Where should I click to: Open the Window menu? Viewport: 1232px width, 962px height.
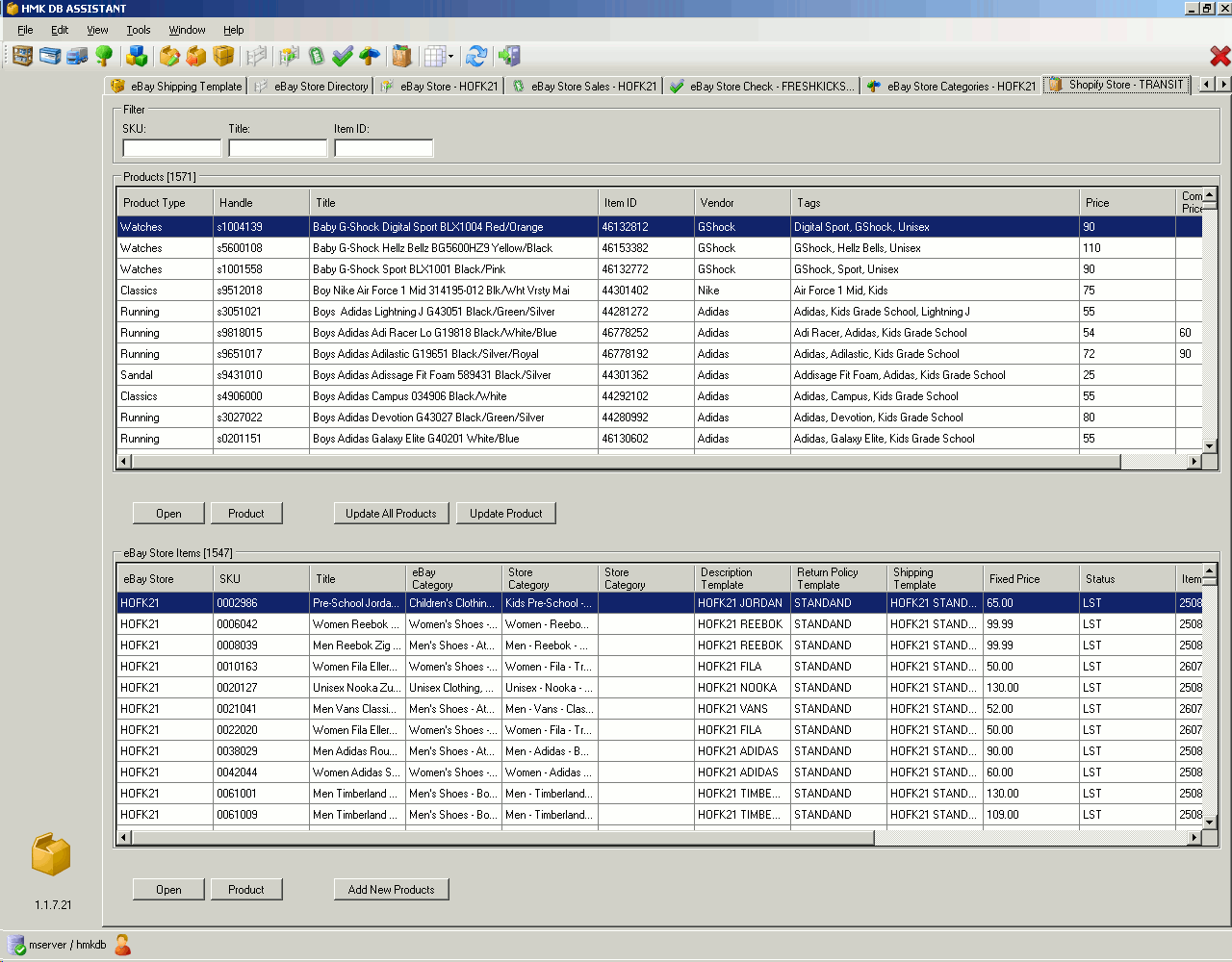(187, 30)
